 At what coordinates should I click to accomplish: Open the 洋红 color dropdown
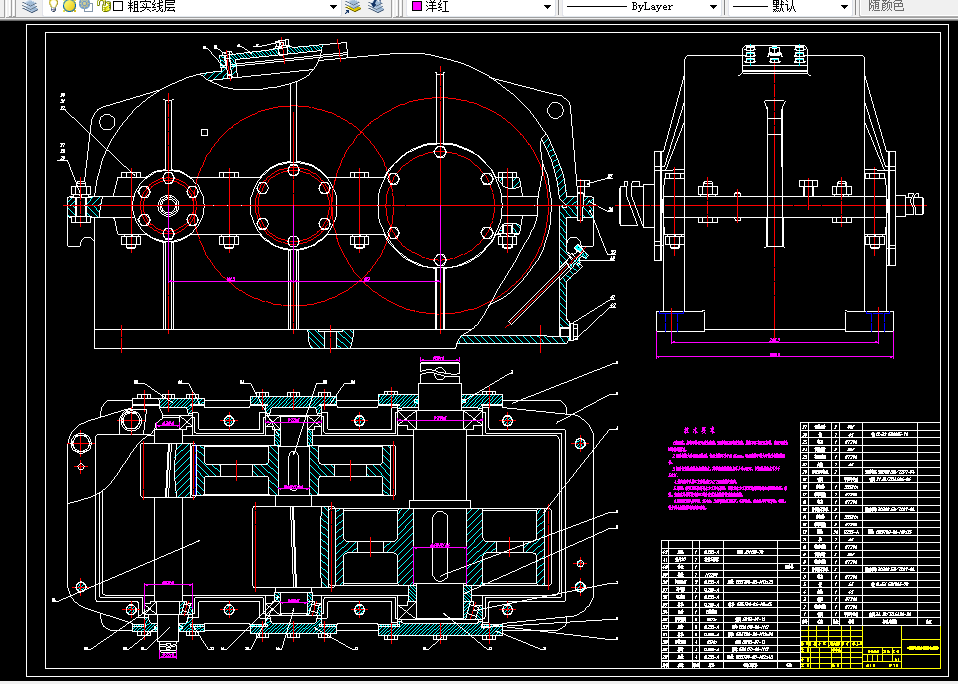coord(547,6)
